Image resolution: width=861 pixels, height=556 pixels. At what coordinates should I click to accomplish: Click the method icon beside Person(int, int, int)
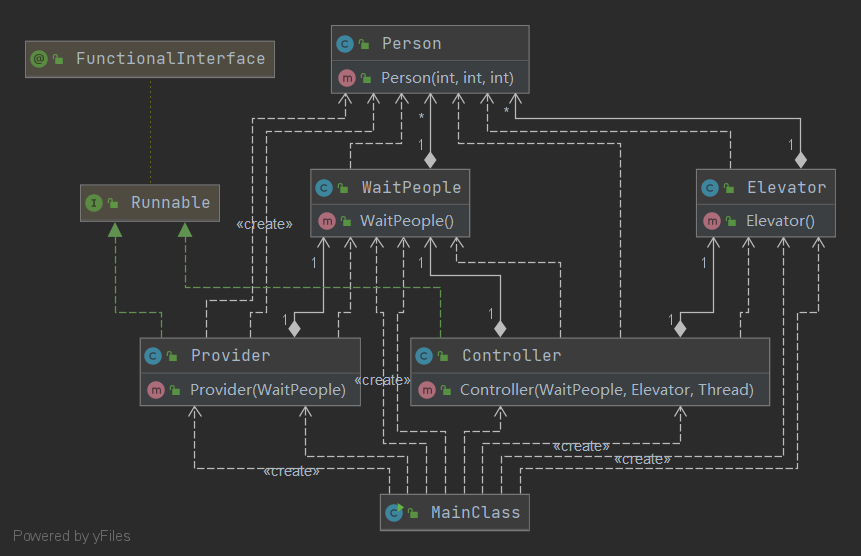(347, 78)
